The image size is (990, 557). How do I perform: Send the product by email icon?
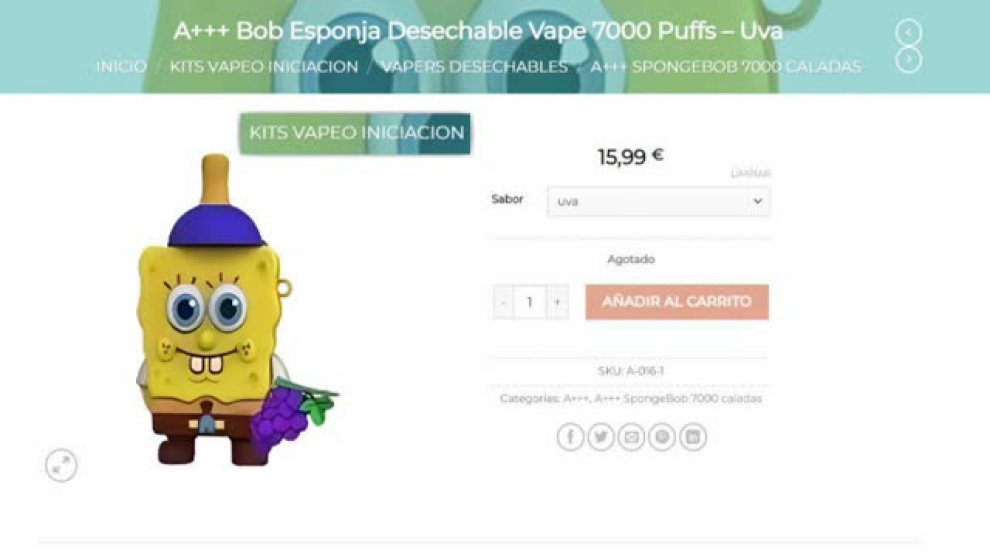pos(631,436)
